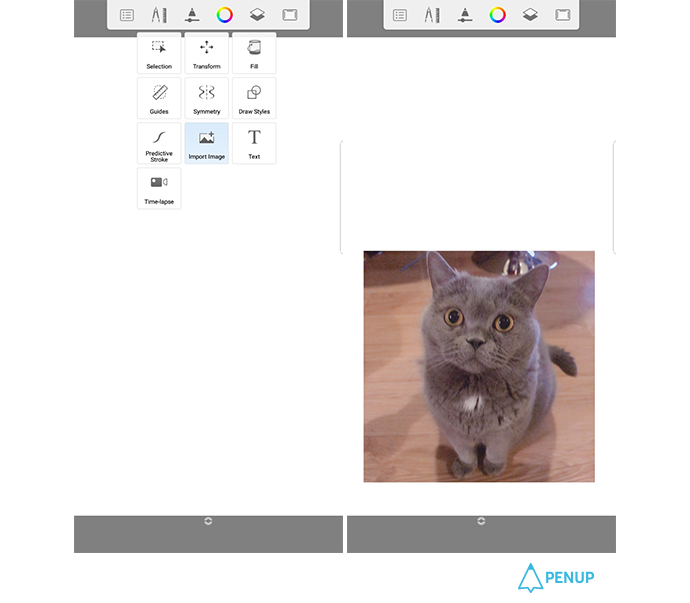This screenshot has width=690, height=603.
Task: Choose the Selection tool
Action: point(159,53)
